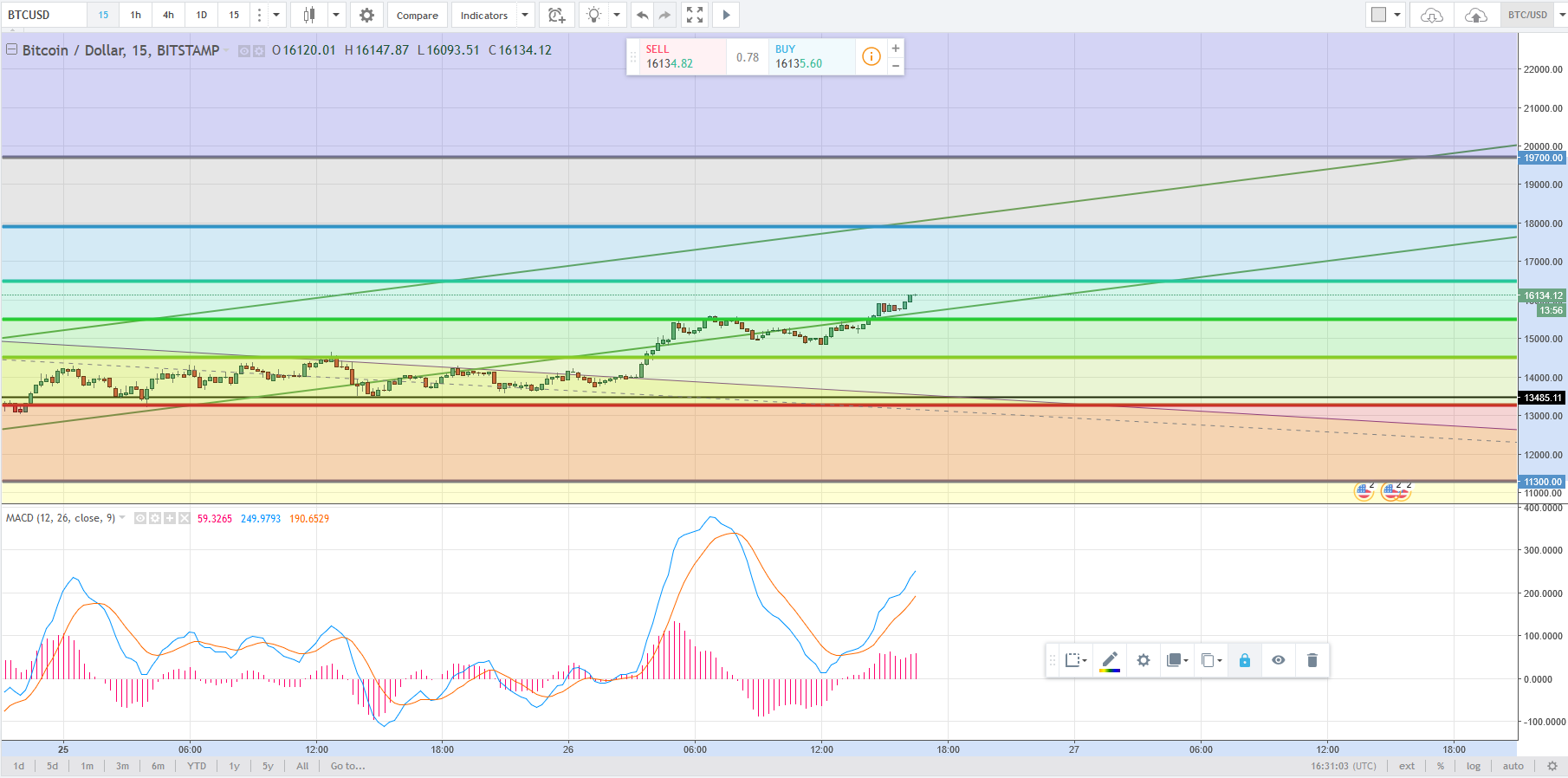Toggle log scale mode
Image resolution: width=1568 pixels, height=778 pixels.
[x=1474, y=766]
